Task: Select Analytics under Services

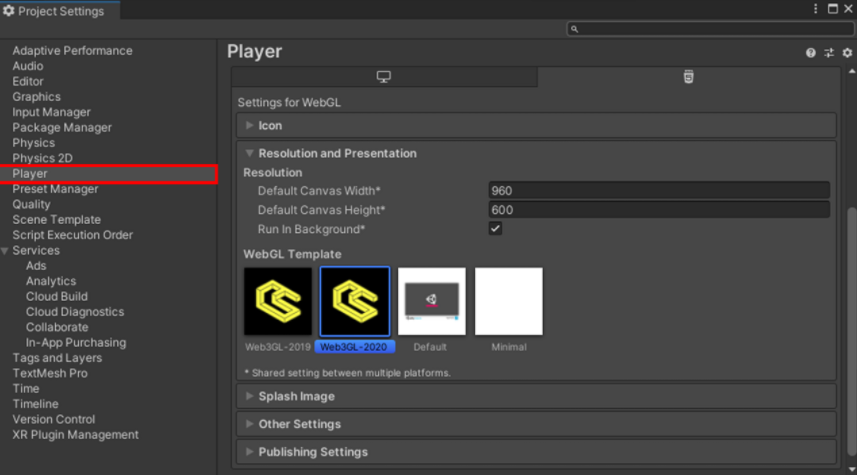Action: point(51,281)
